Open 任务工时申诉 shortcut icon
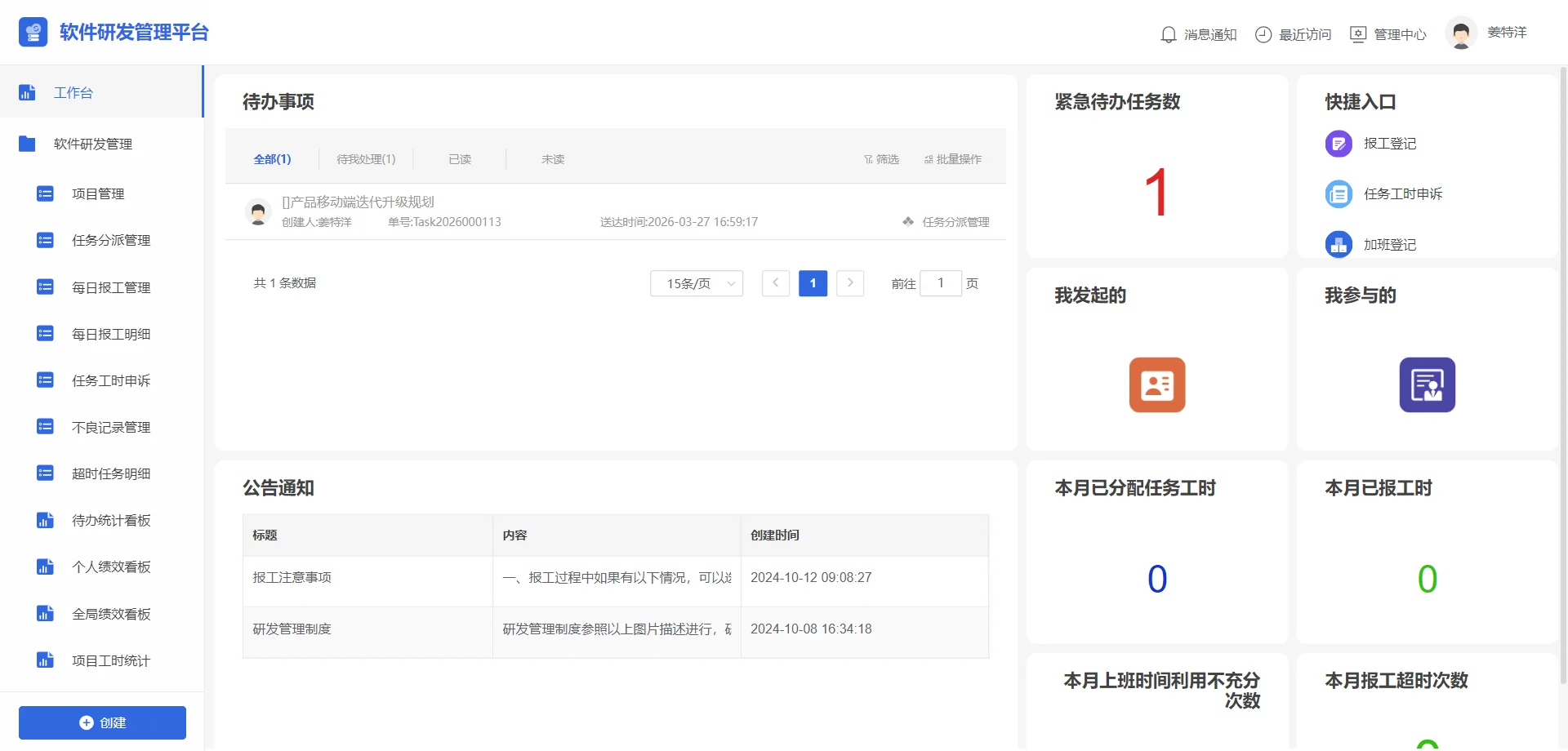This screenshot has width=1568, height=751. [1339, 194]
